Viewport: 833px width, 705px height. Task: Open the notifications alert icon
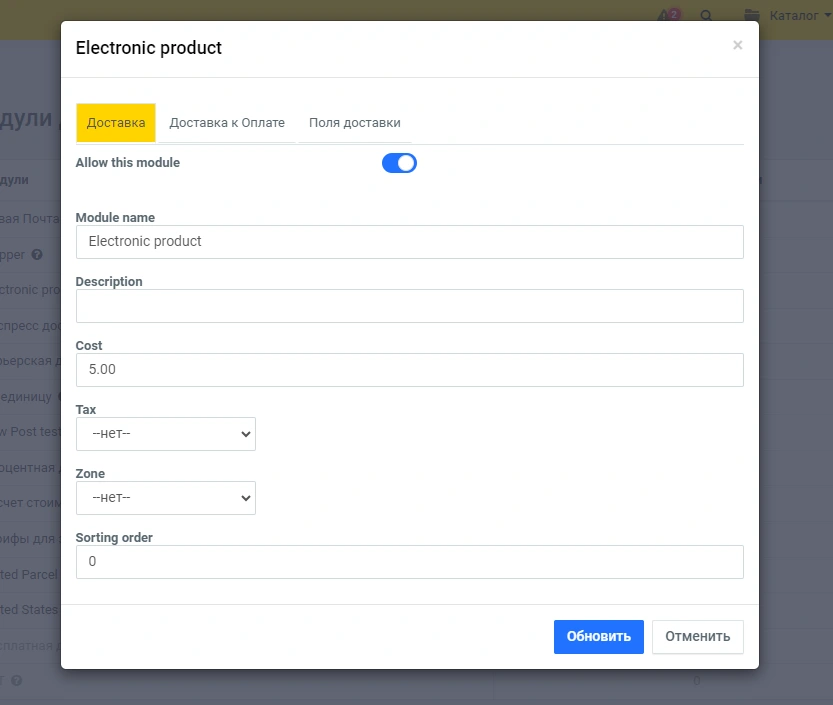665,16
